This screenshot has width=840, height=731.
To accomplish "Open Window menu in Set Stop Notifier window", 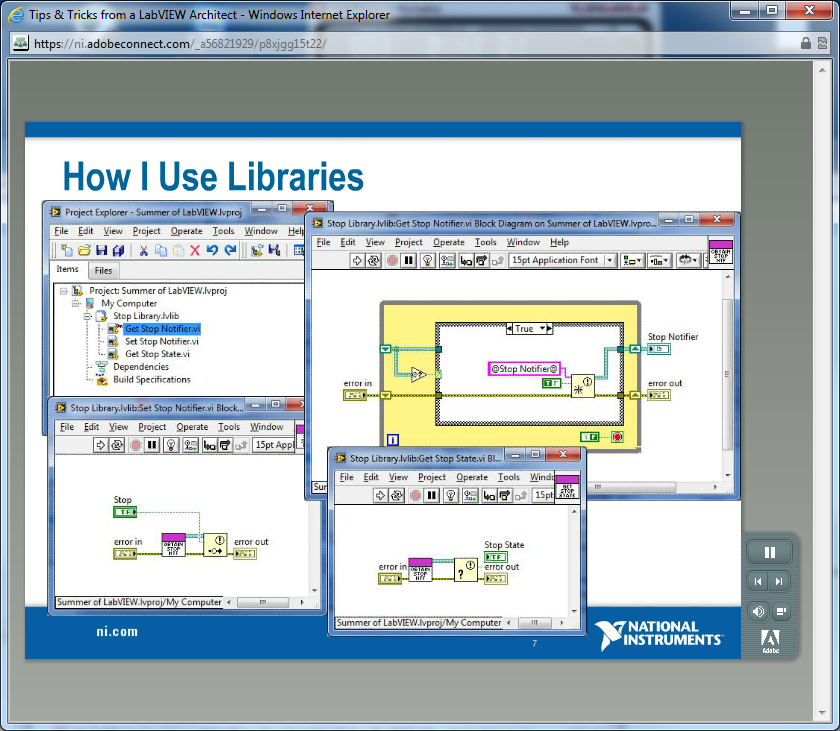I will click(266, 427).
